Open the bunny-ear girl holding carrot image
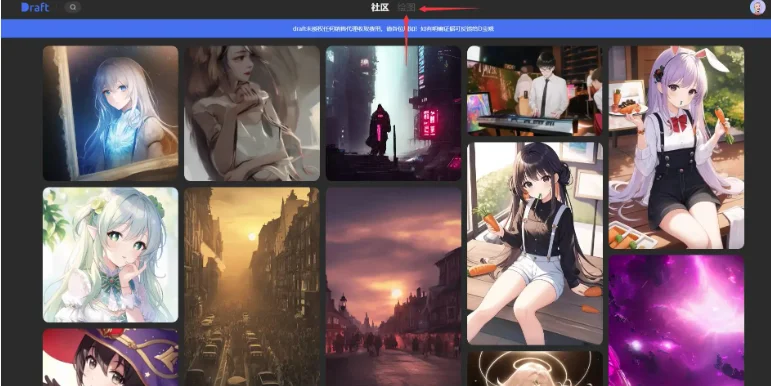 click(x=676, y=148)
